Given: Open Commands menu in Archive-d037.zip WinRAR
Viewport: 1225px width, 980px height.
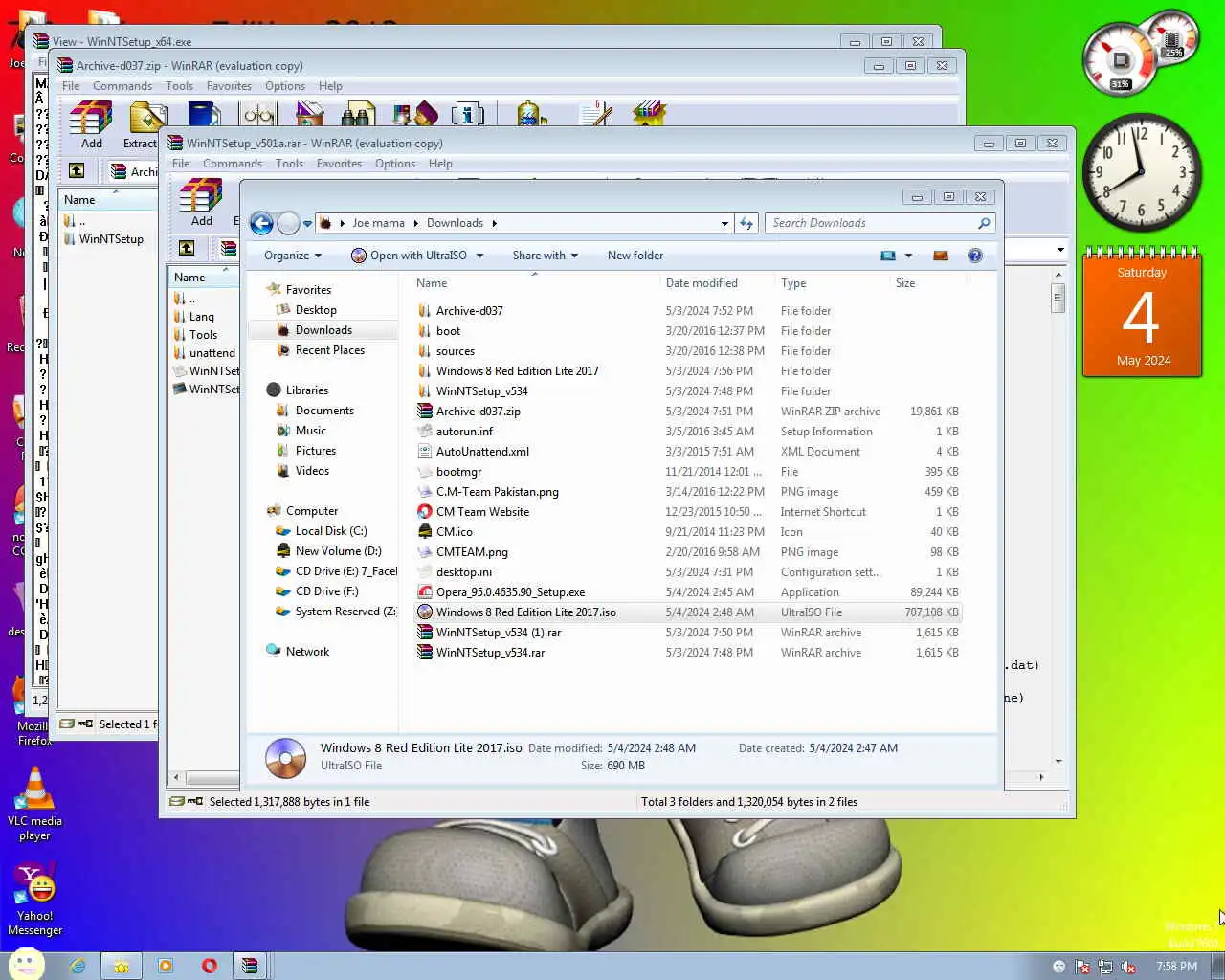Looking at the screenshot, I should pos(122,86).
